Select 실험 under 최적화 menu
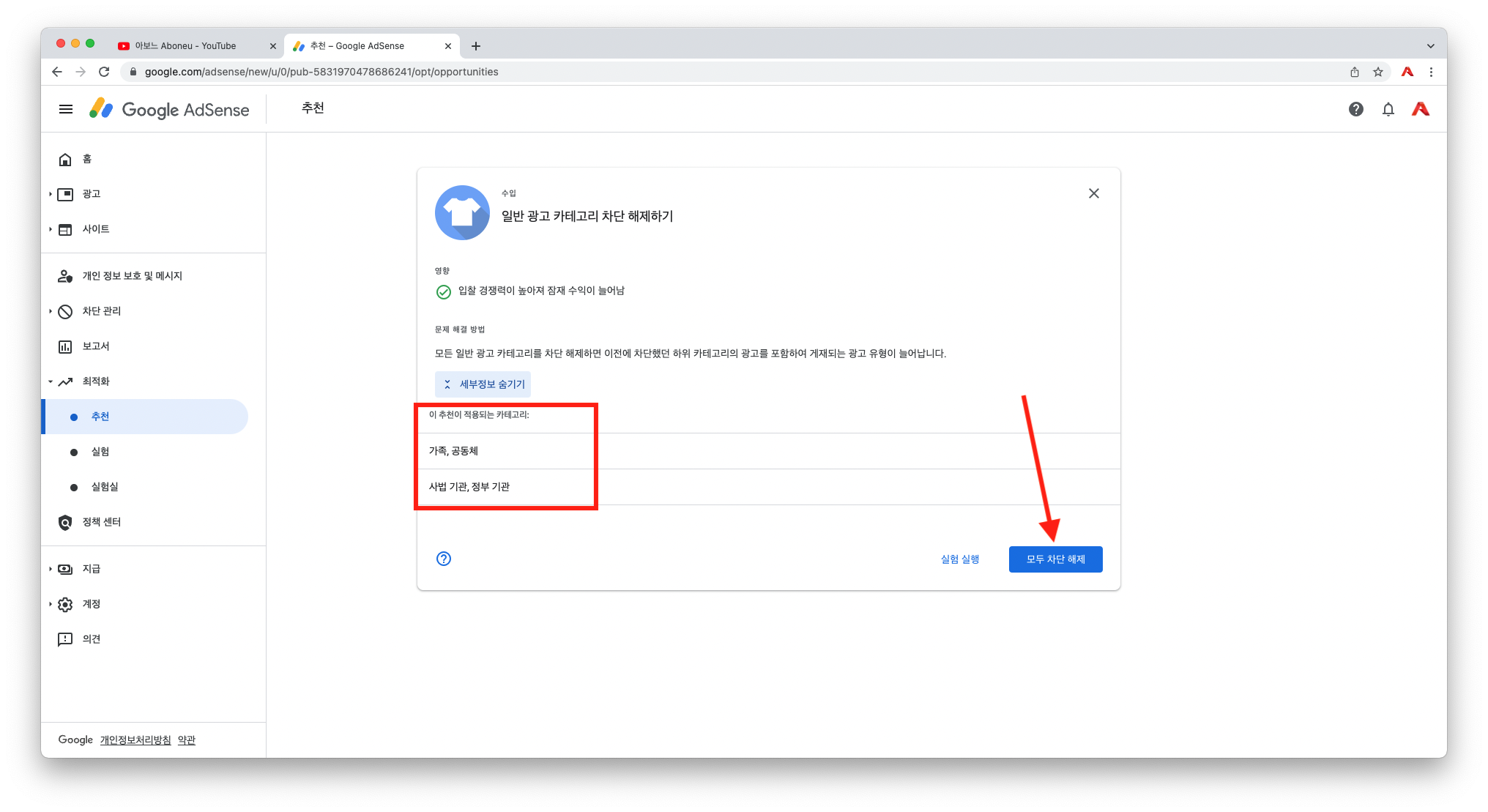This screenshot has width=1488, height=812. click(100, 452)
